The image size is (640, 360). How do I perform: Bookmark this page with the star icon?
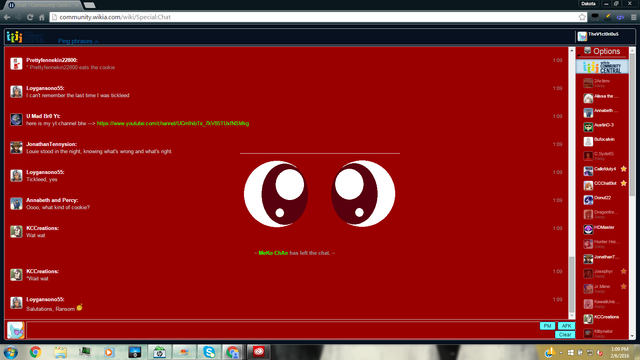(x=582, y=17)
